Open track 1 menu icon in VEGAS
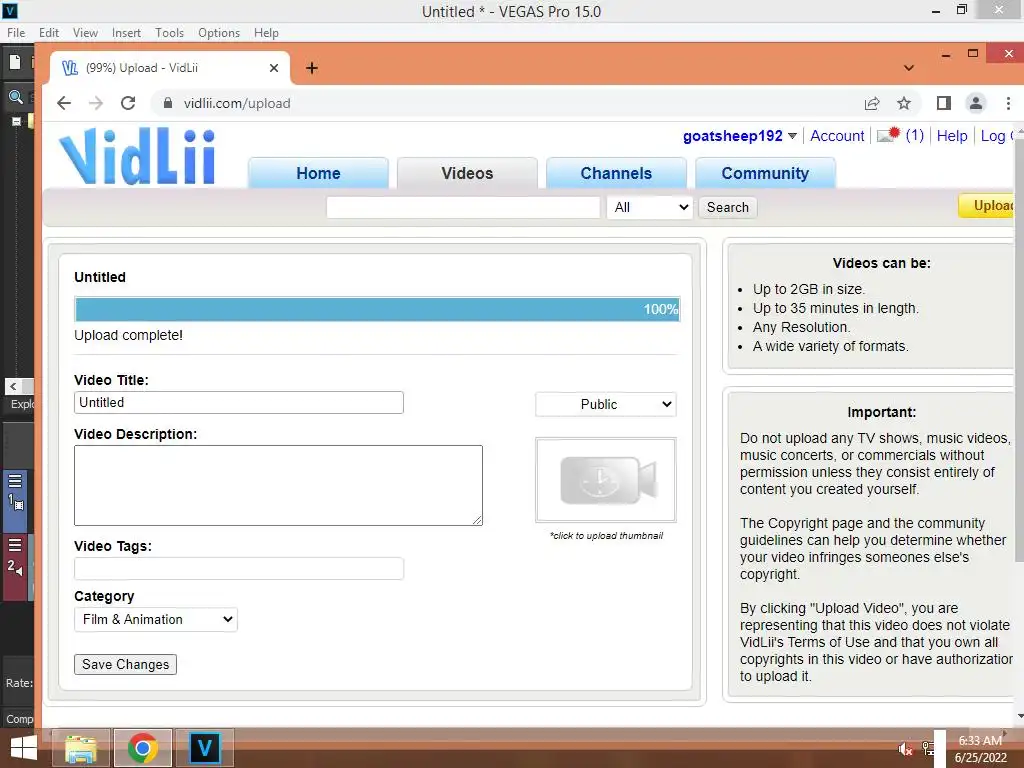This screenshot has width=1024, height=768. (x=14, y=481)
